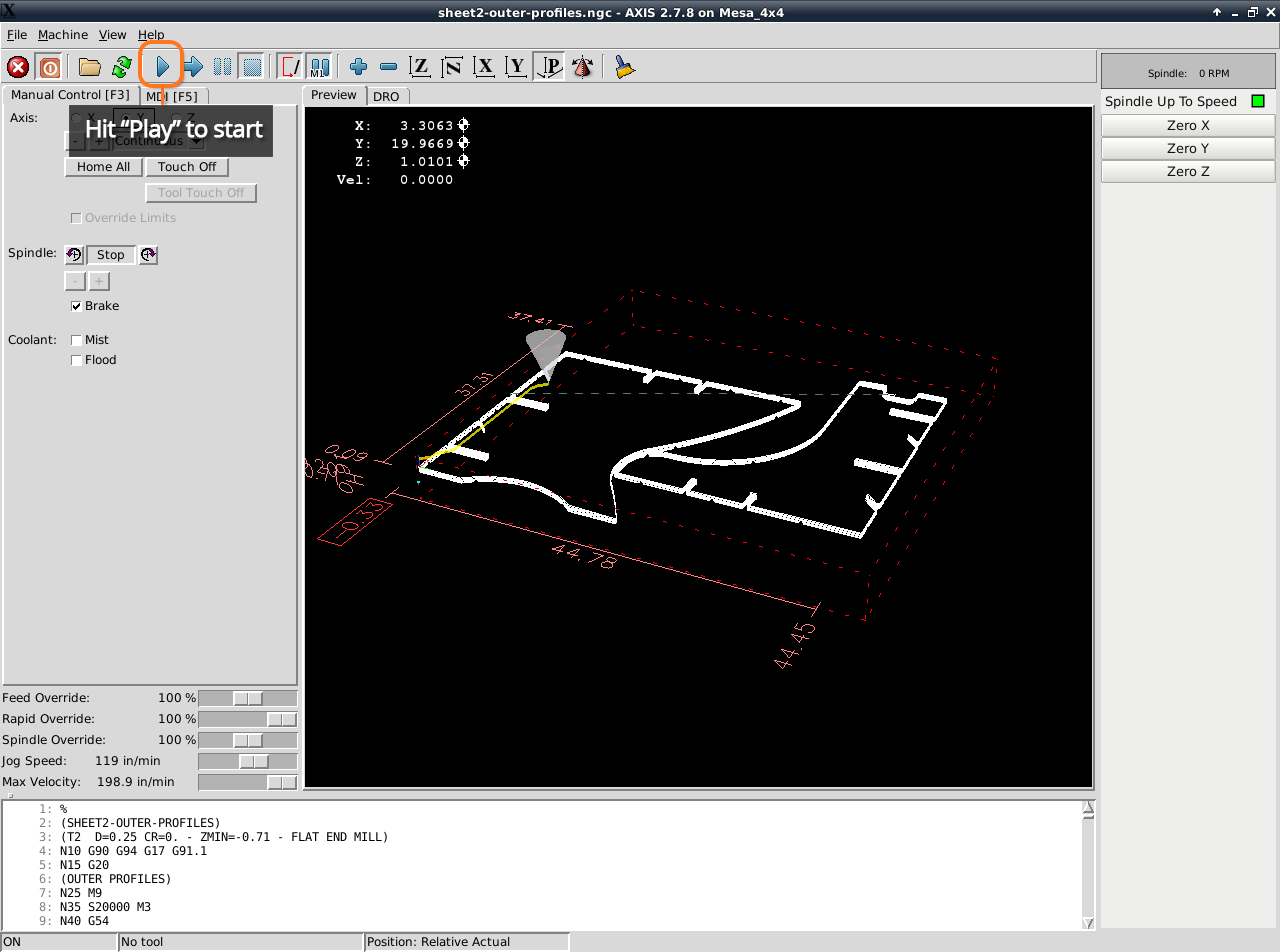1280x952 pixels.
Task: Click the Spindle Up To Speed green indicator
Action: [1258, 102]
